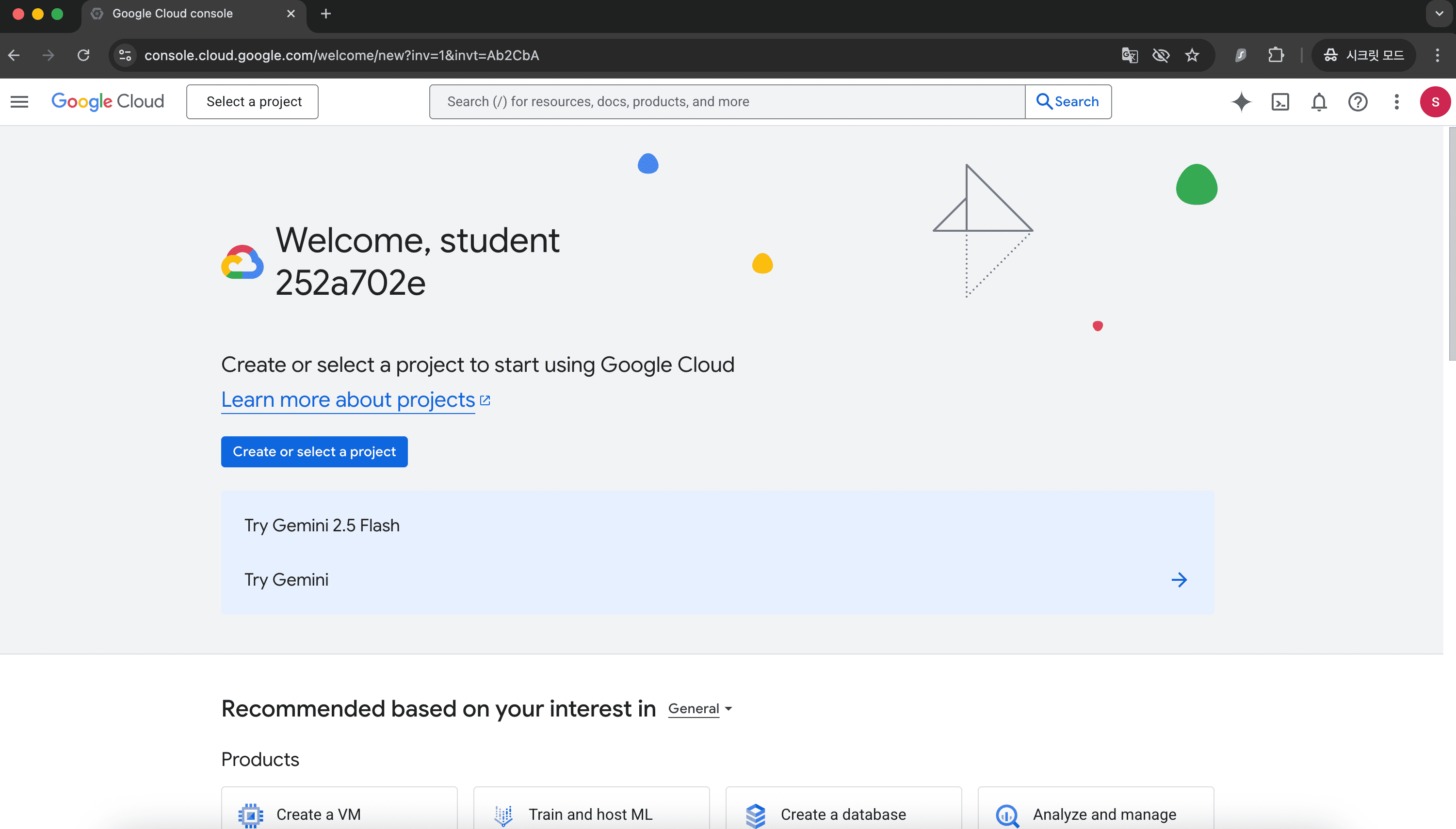Open Chrome three-dot menu
1456x829 pixels.
[x=1437, y=55]
